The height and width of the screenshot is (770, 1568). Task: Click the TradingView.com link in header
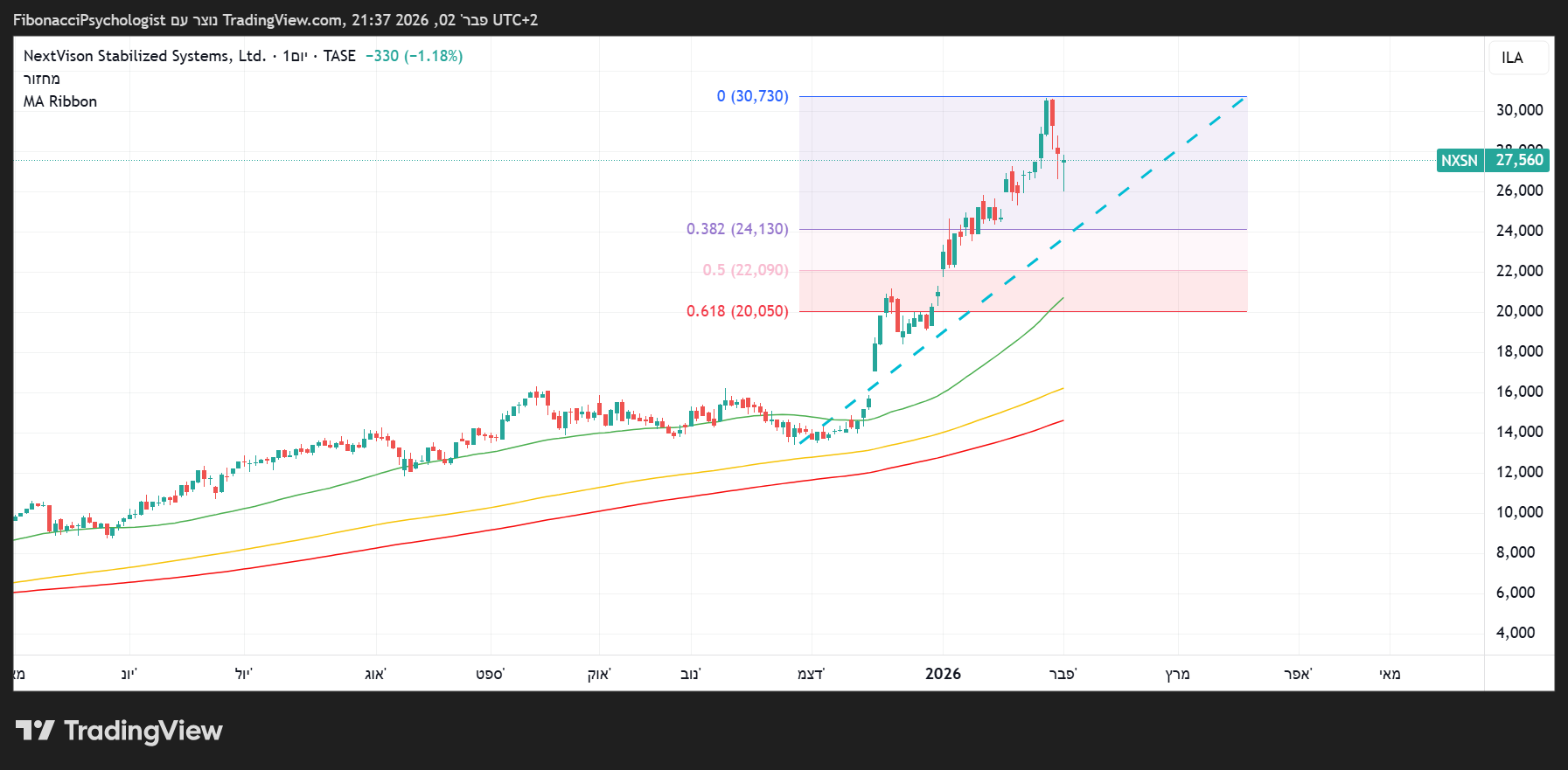(x=282, y=20)
